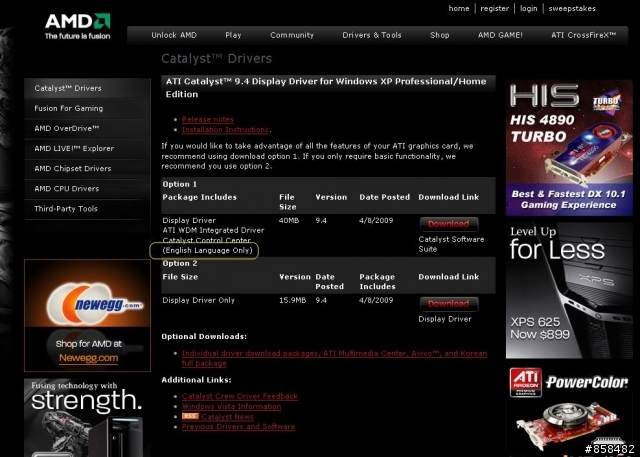Open Windows Vista Information link
The height and width of the screenshot is (457, 640).
click(231, 406)
